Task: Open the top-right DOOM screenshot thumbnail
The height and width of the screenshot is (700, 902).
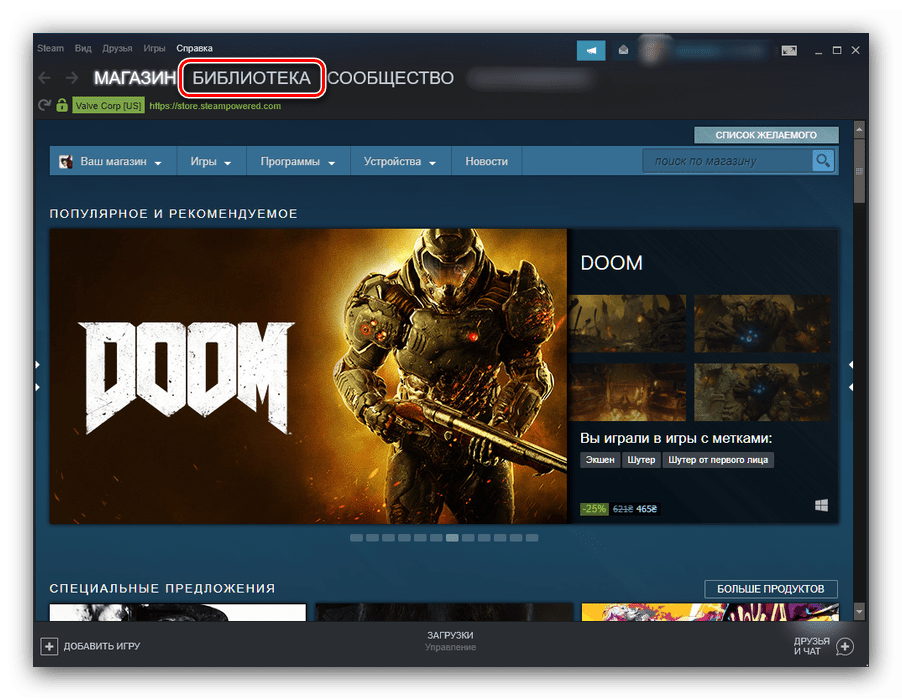Action: [x=762, y=323]
